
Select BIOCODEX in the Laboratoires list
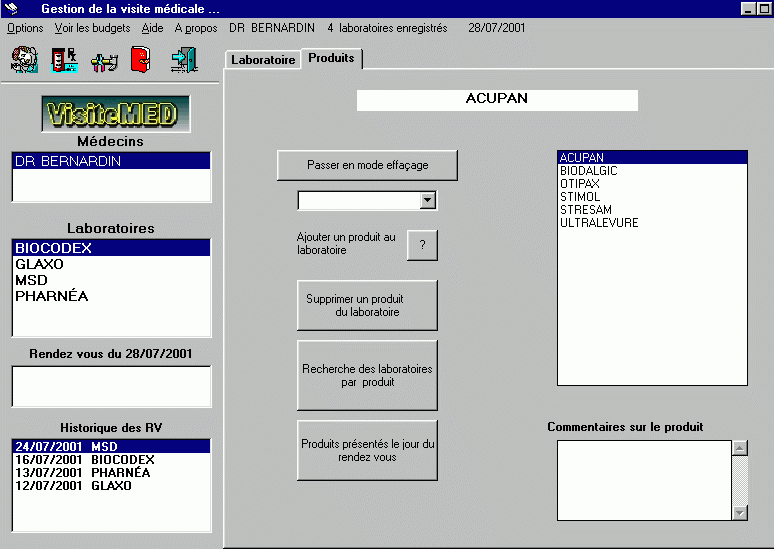click(x=112, y=248)
